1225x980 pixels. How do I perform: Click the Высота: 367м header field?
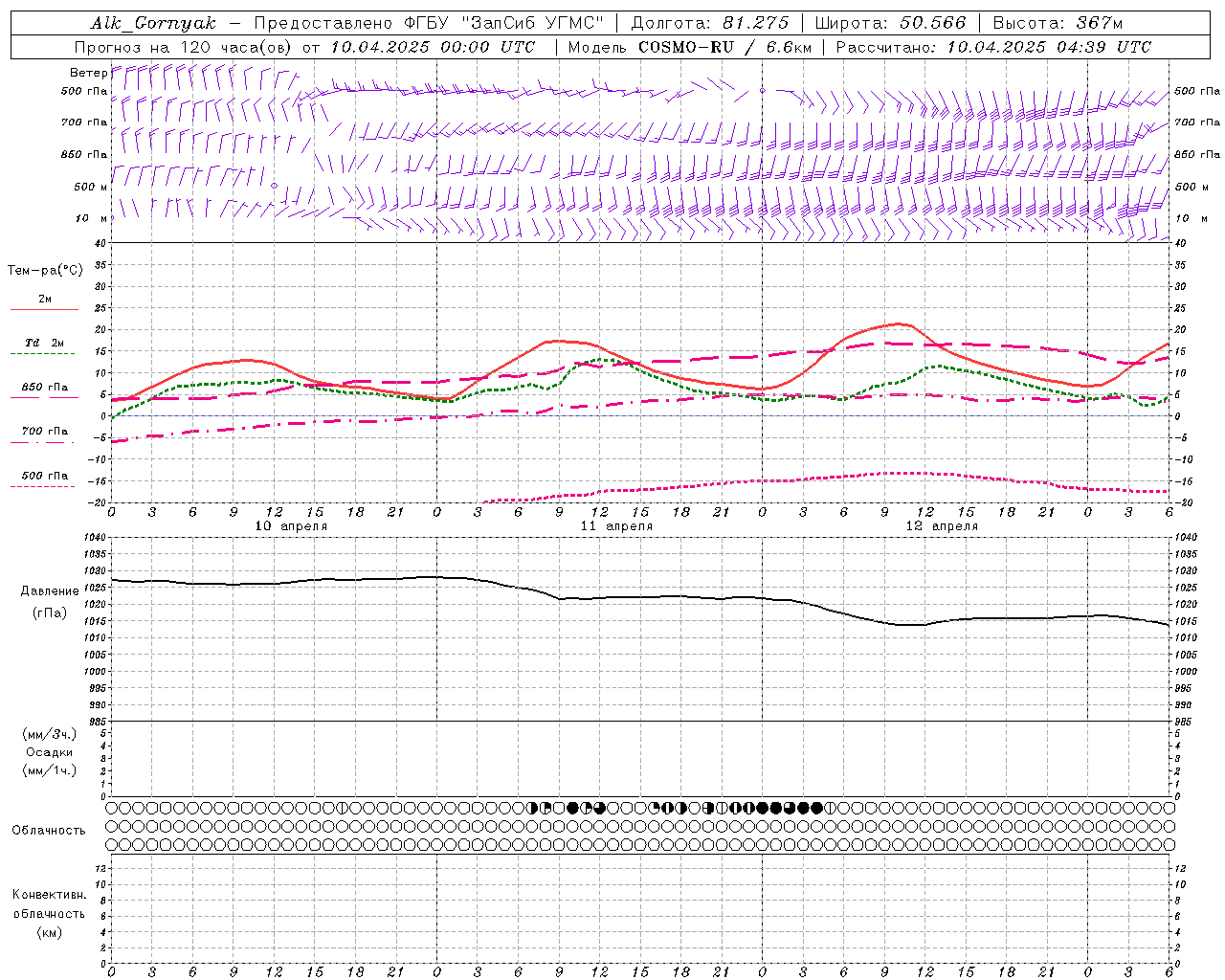[x=1058, y=23]
